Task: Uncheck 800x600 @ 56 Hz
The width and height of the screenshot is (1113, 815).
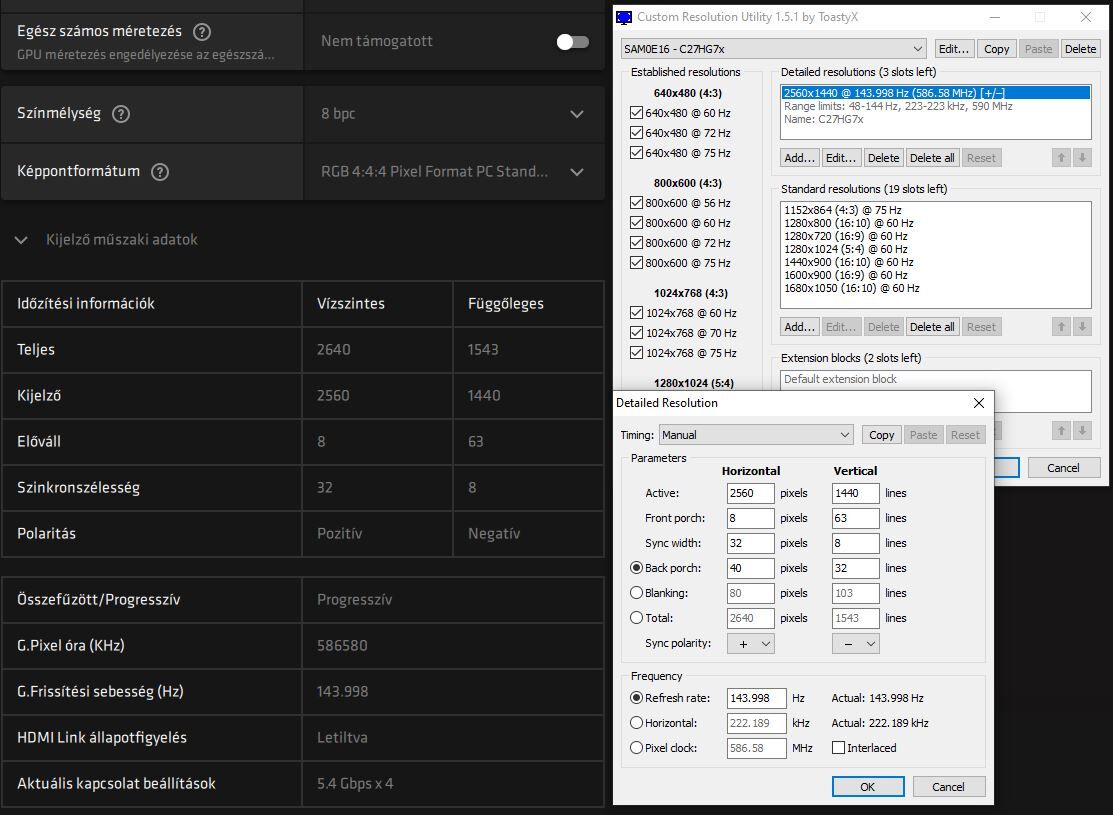Action: pyautogui.click(x=636, y=203)
